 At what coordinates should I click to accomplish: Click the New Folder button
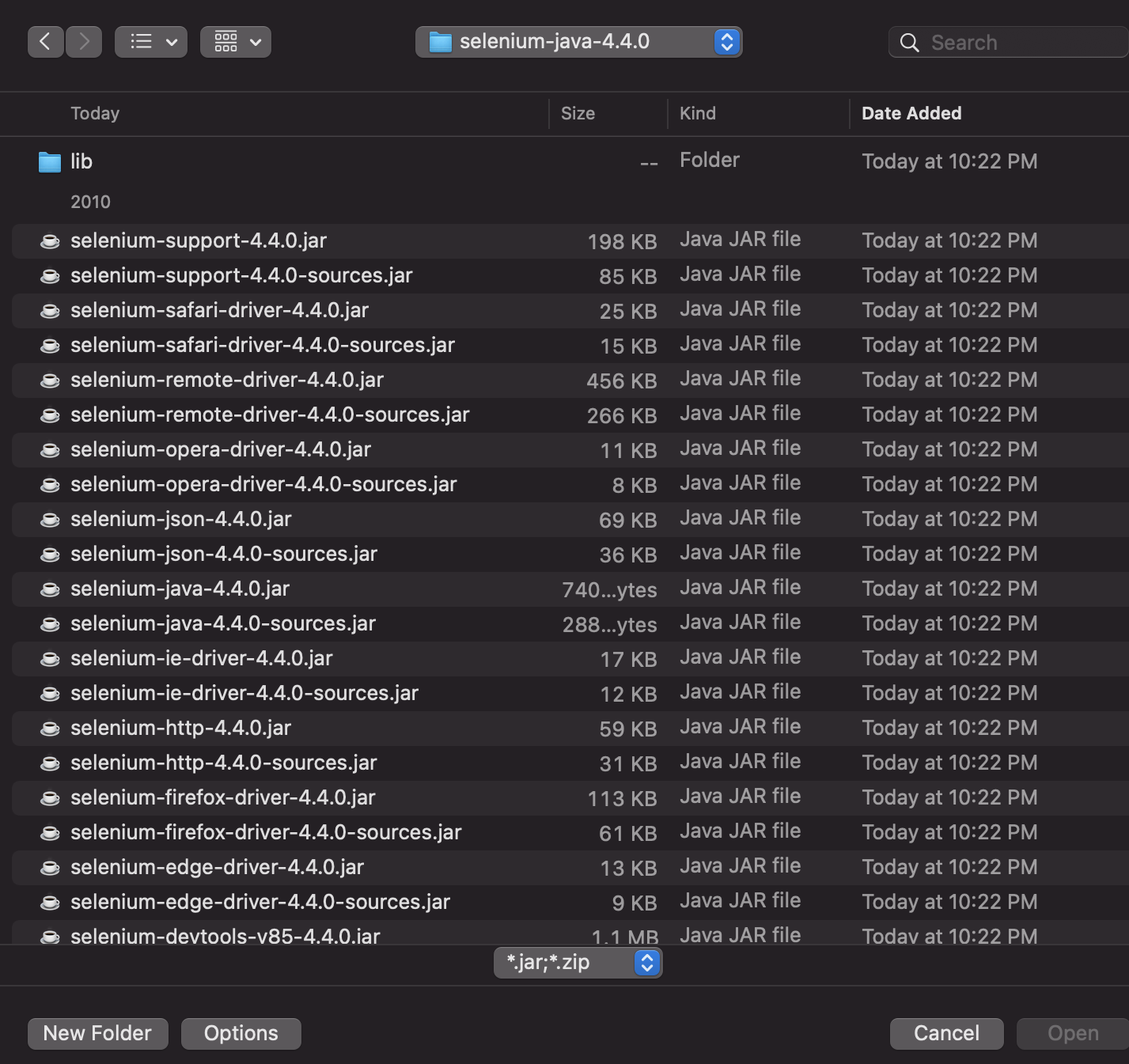point(97,1033)
